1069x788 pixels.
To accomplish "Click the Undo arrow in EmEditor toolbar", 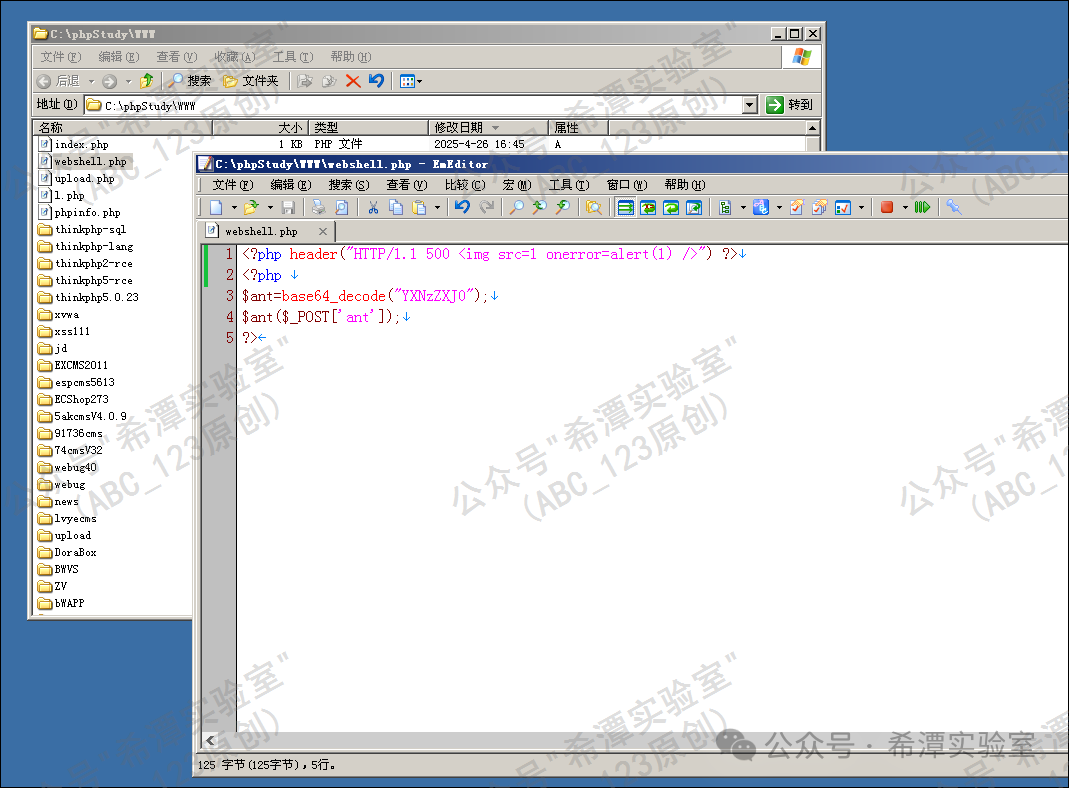I will pos(463,207).
